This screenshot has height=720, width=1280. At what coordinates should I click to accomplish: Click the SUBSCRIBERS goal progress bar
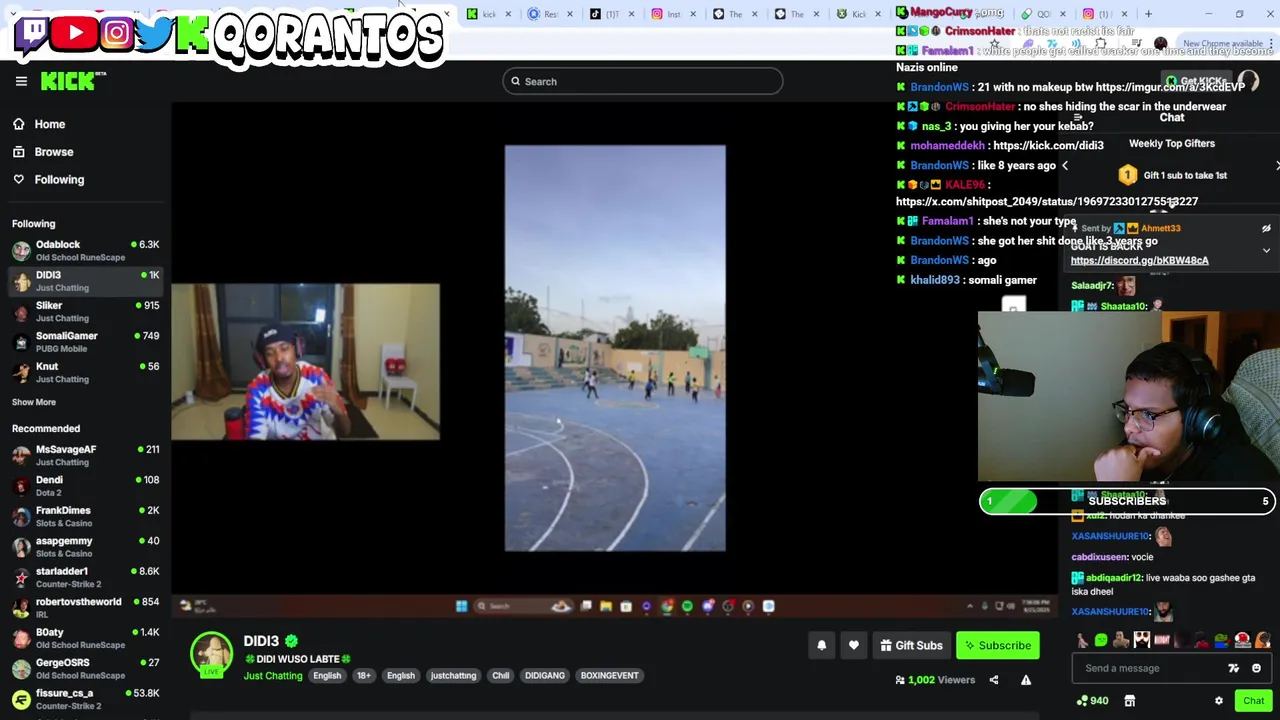1127,501
